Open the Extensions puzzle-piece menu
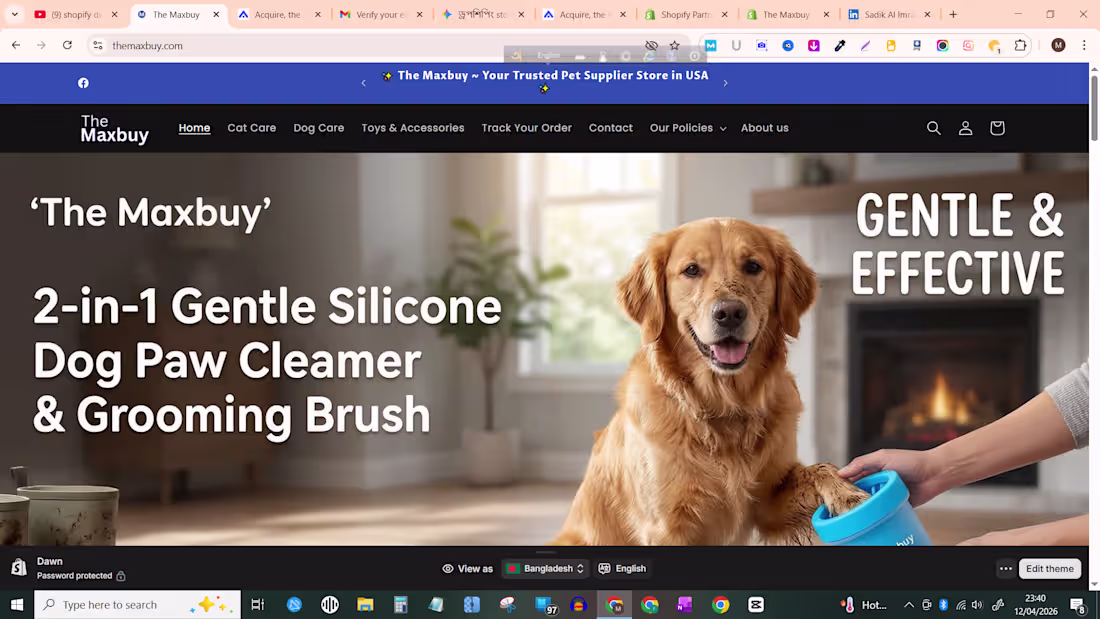This screenshot has height=619, width=1100. (1020, 46)
